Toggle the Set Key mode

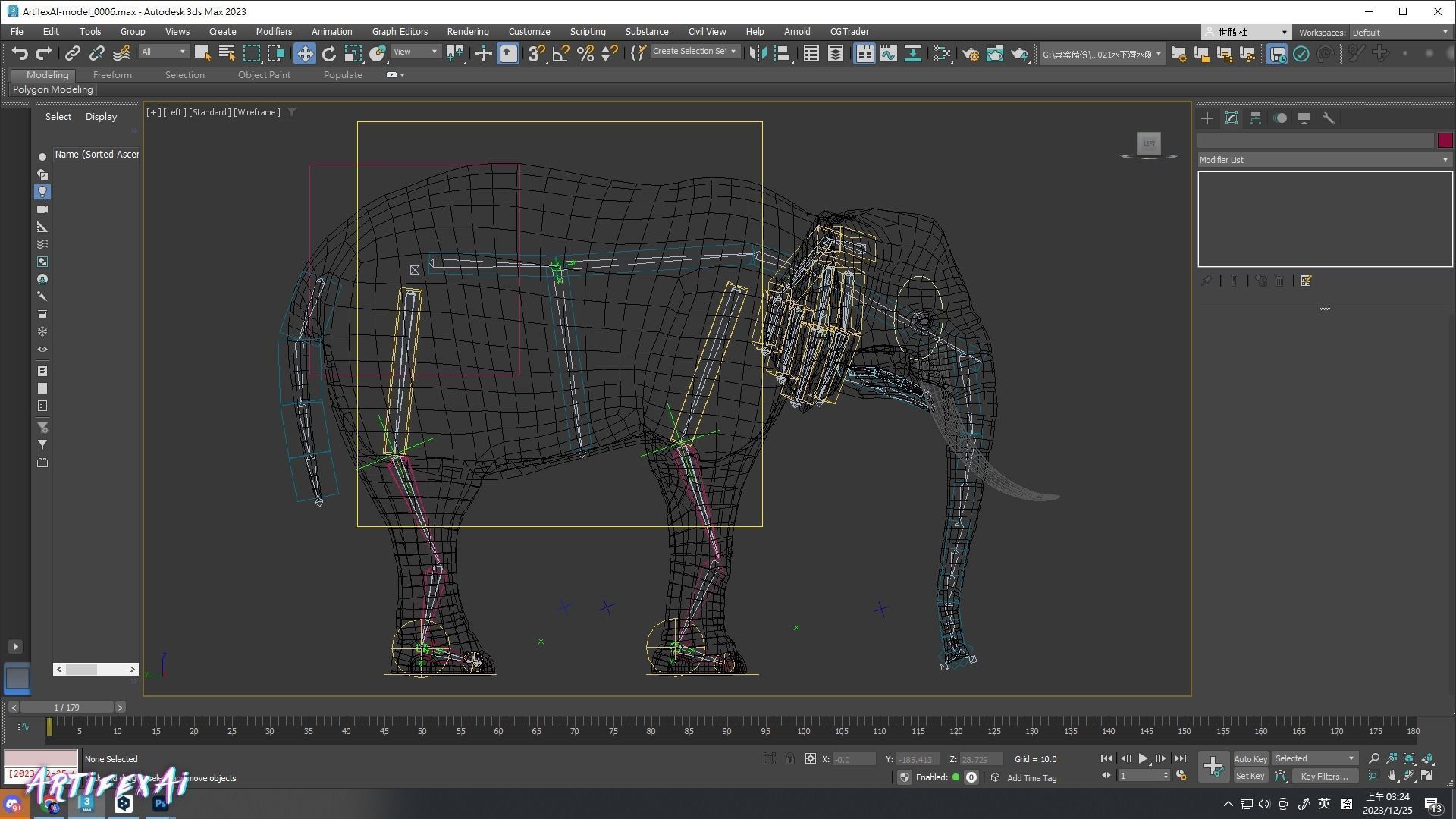[x=1250, y=776]
